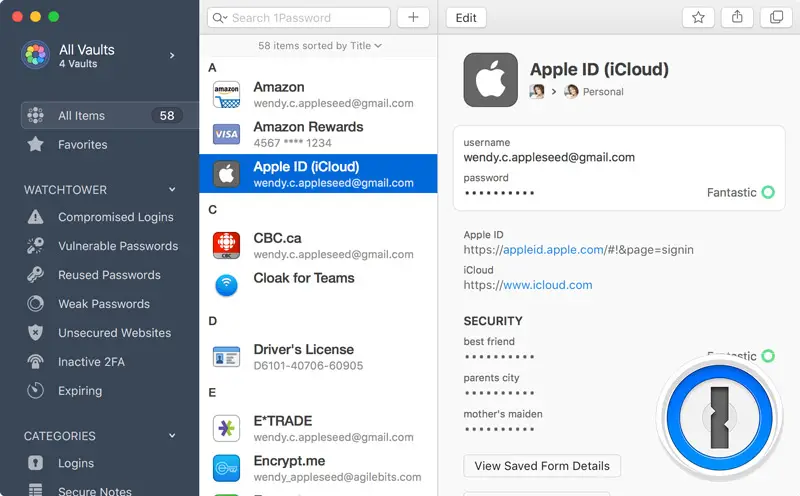Viewport: 800px width, 496px height.
Task: Click the 58 items count badge
Action: [167, 115]
